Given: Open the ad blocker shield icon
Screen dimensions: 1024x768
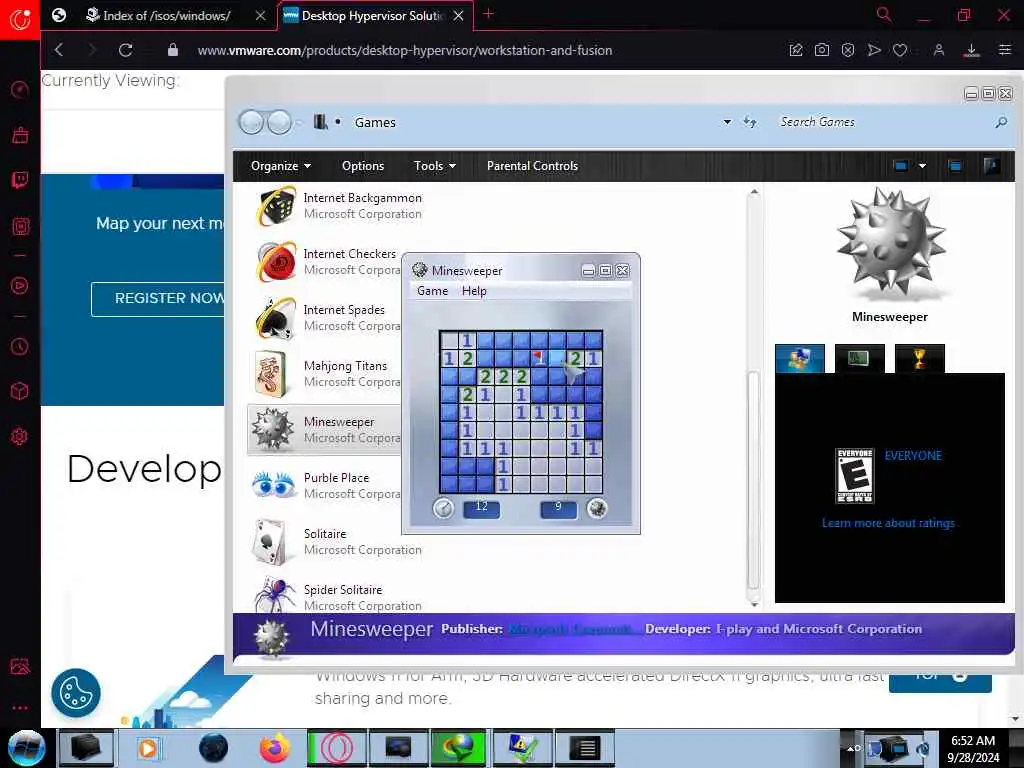Looking at the screenshot, I should 848,50.
